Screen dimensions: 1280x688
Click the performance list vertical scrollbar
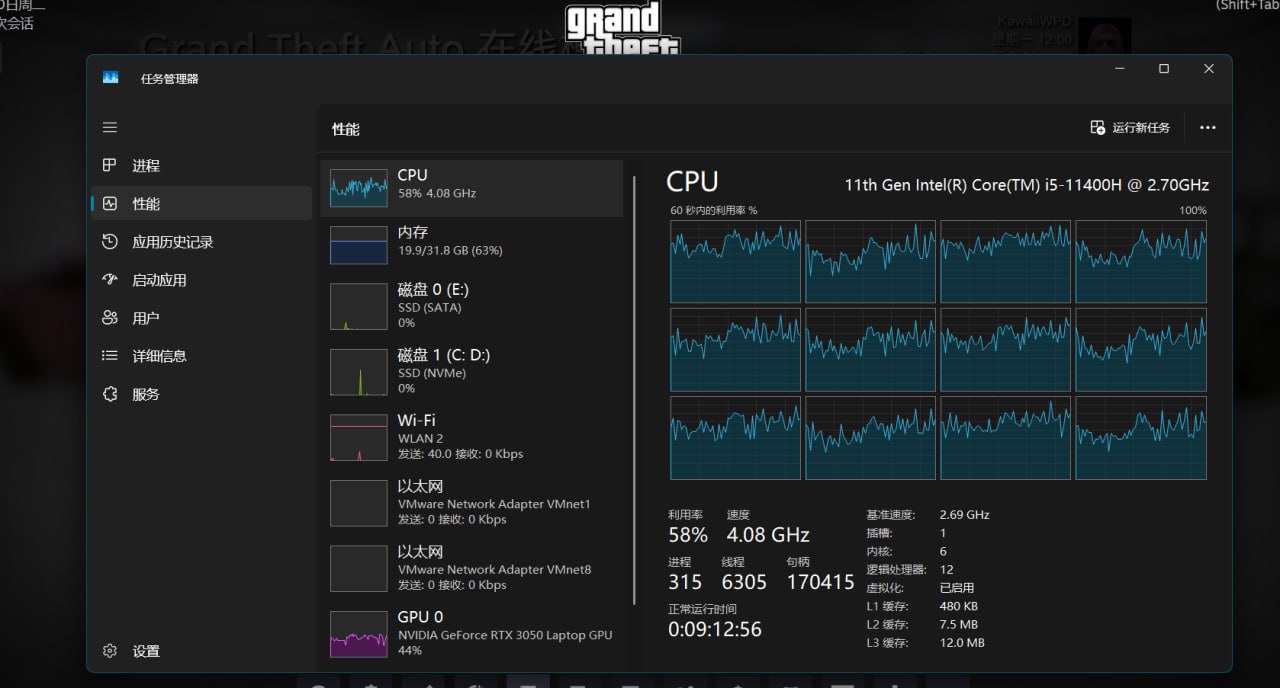pyautogui.click(x=635, y=390)
